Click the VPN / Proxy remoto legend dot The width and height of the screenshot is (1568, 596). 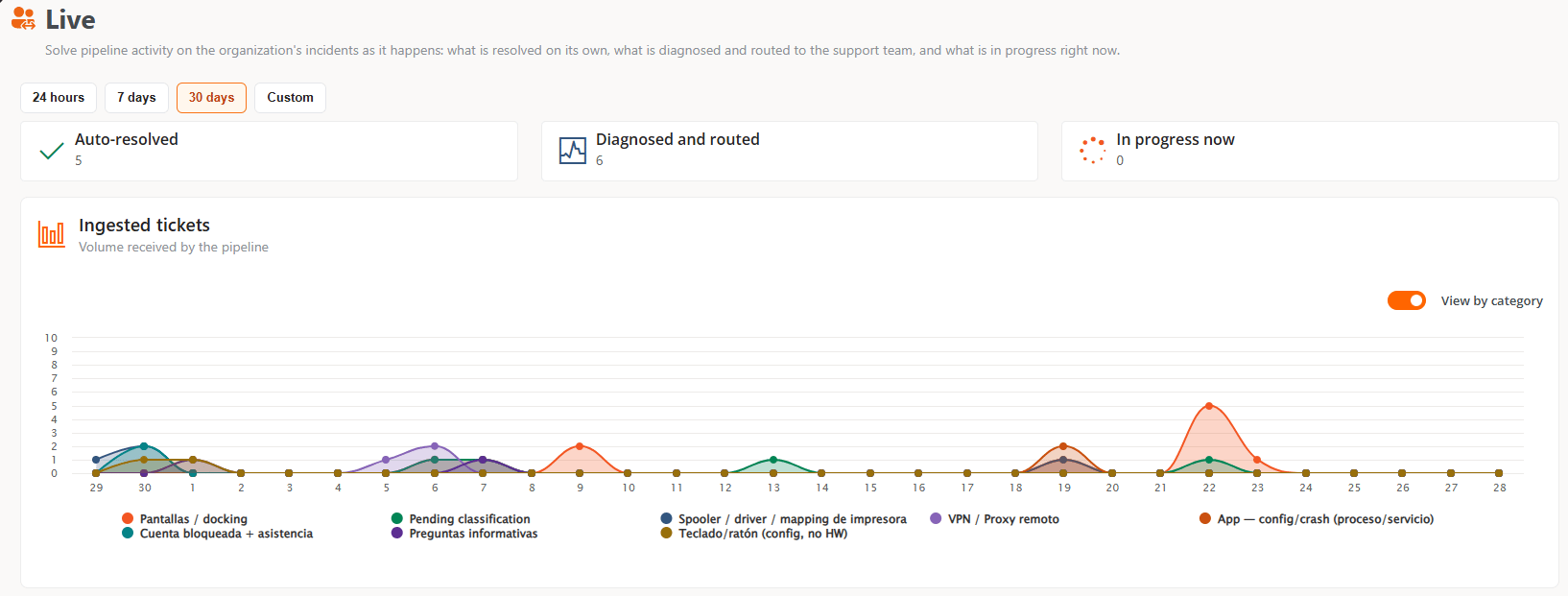point(936,519)
